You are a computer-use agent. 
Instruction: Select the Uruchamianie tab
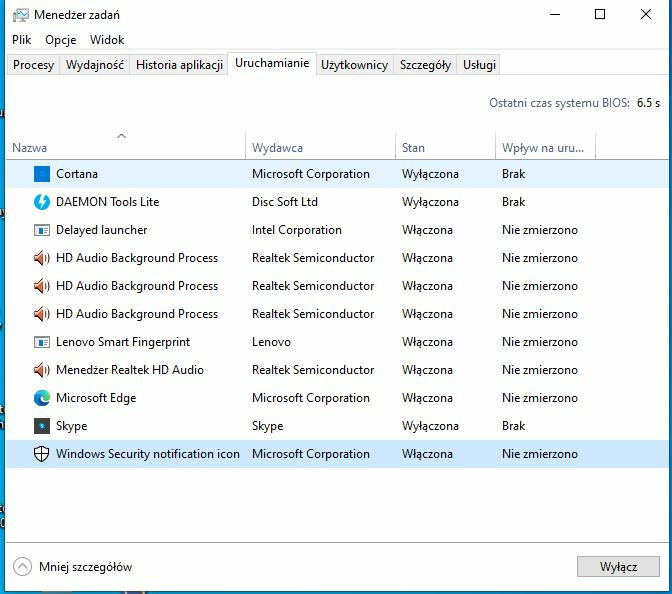click(272, 63)
